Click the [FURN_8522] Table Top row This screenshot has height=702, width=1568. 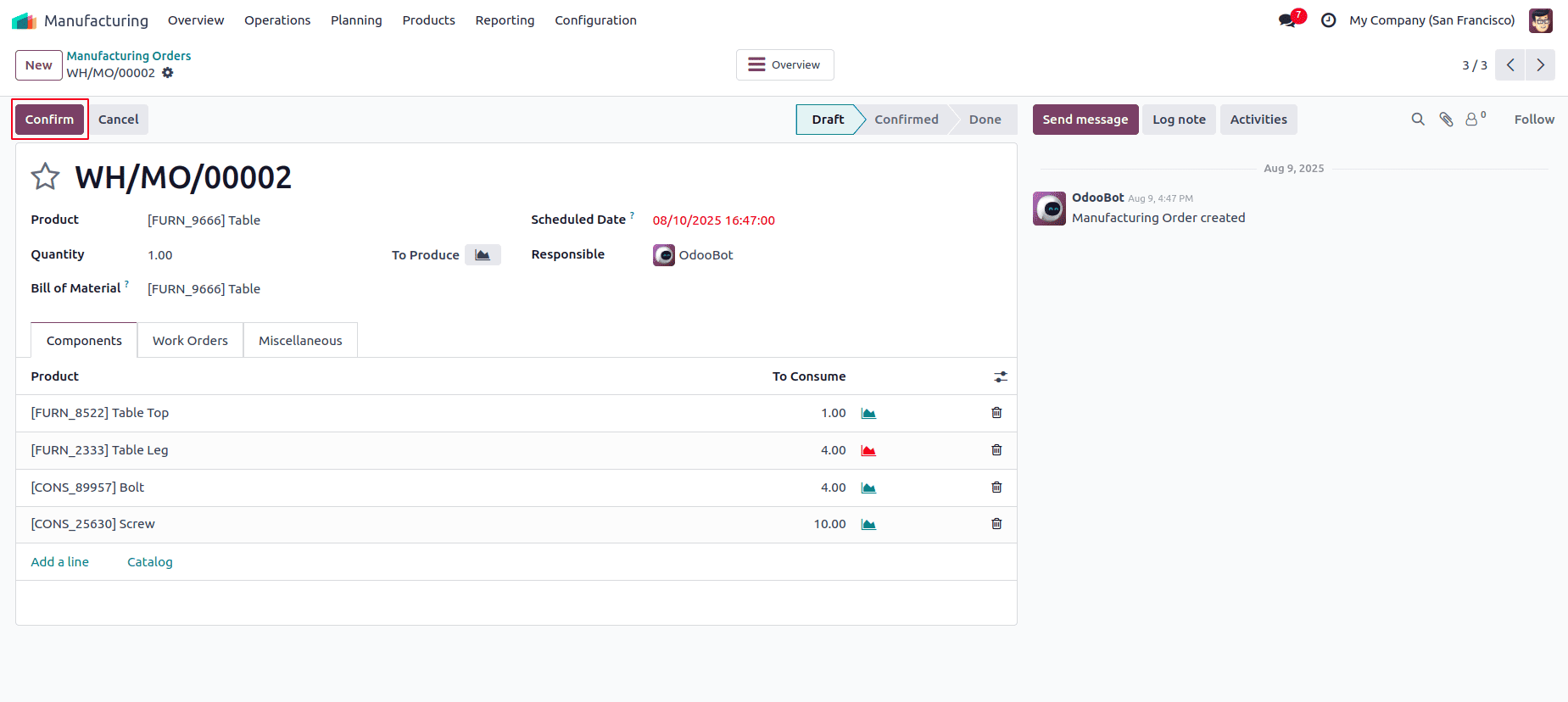(x=516, y=413)
